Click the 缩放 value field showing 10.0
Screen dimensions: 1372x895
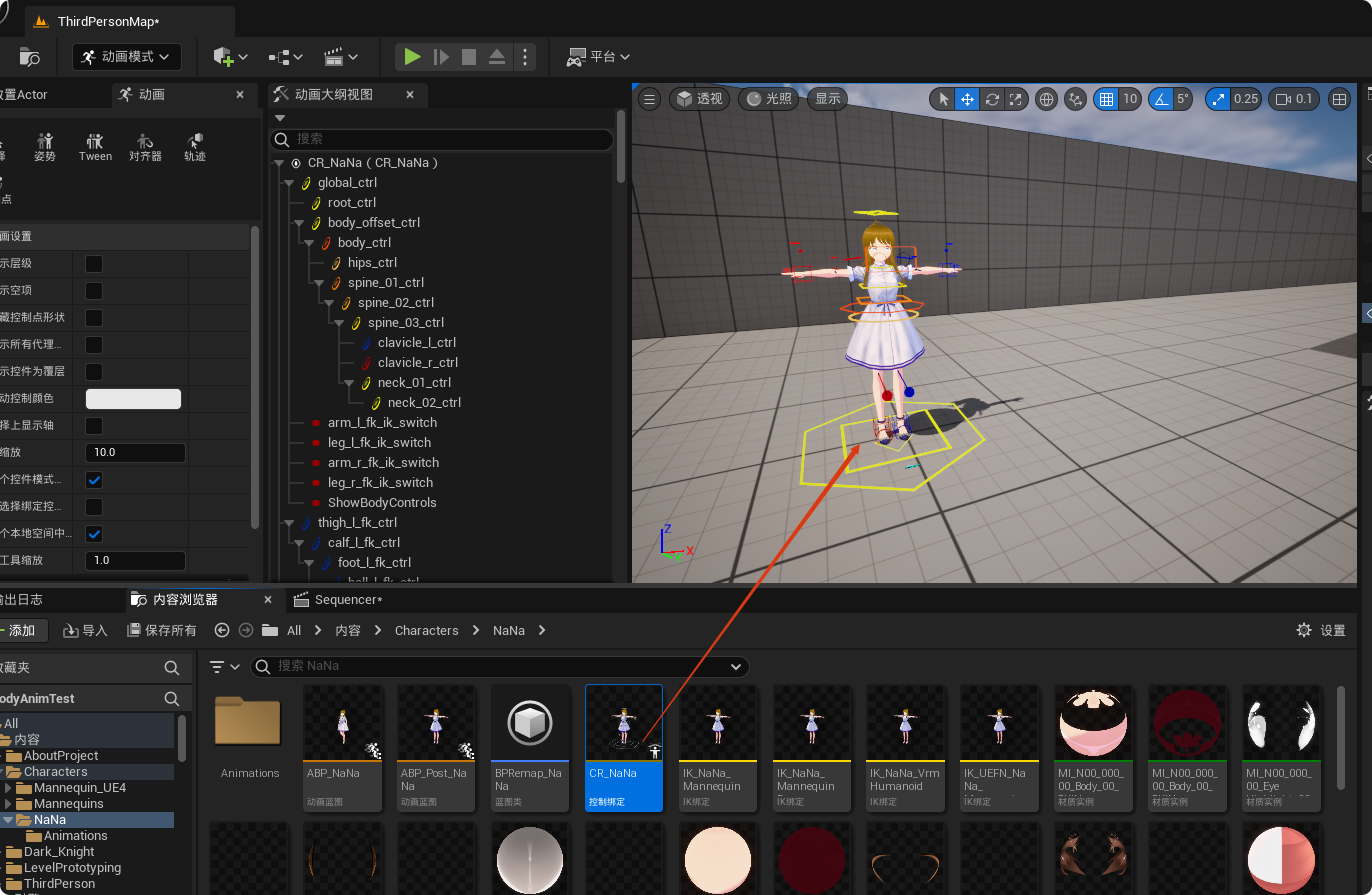click(136, 453)
